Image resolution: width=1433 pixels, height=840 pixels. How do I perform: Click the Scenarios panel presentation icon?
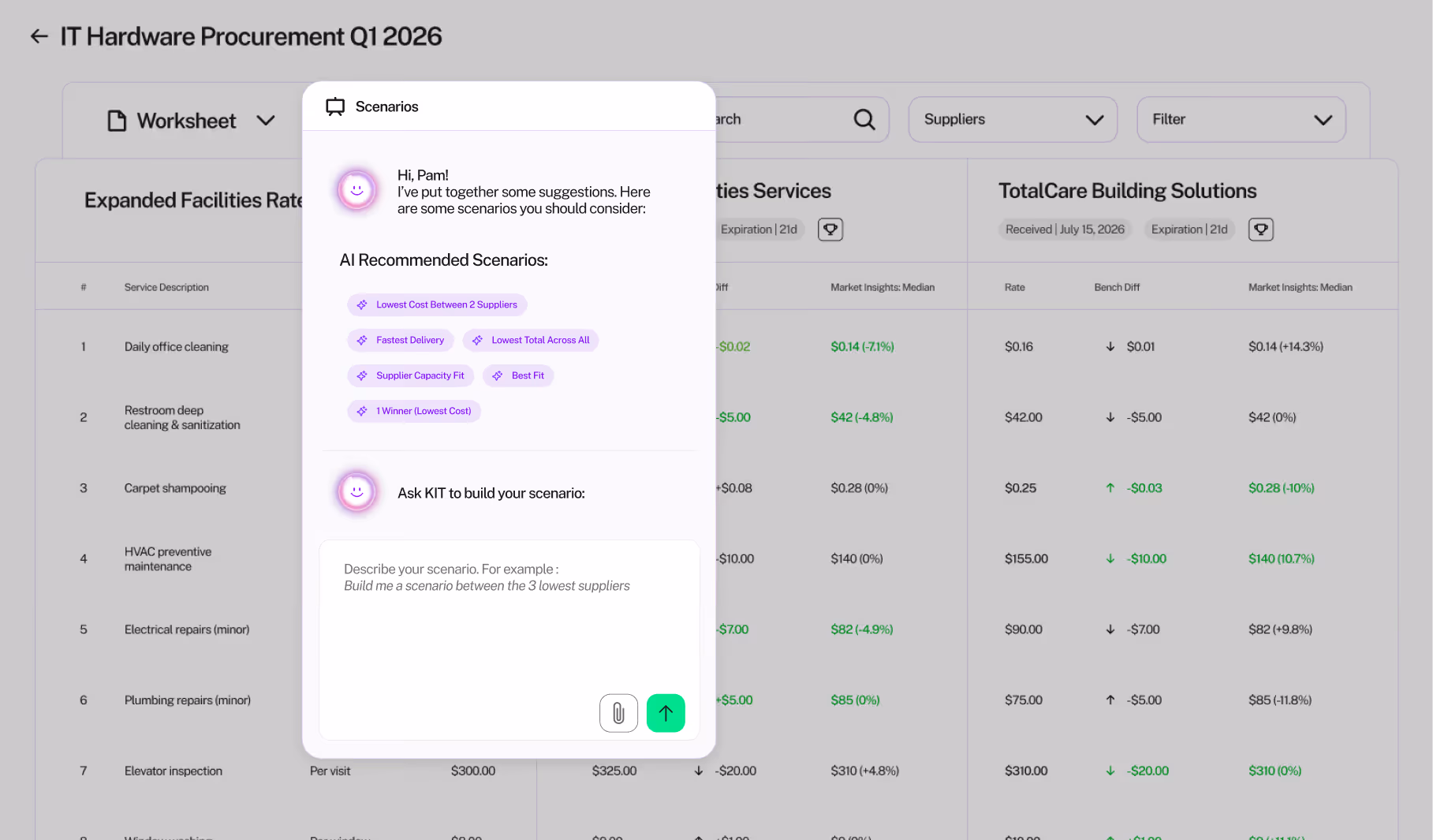pyautogui.click(x=335, y=106)
